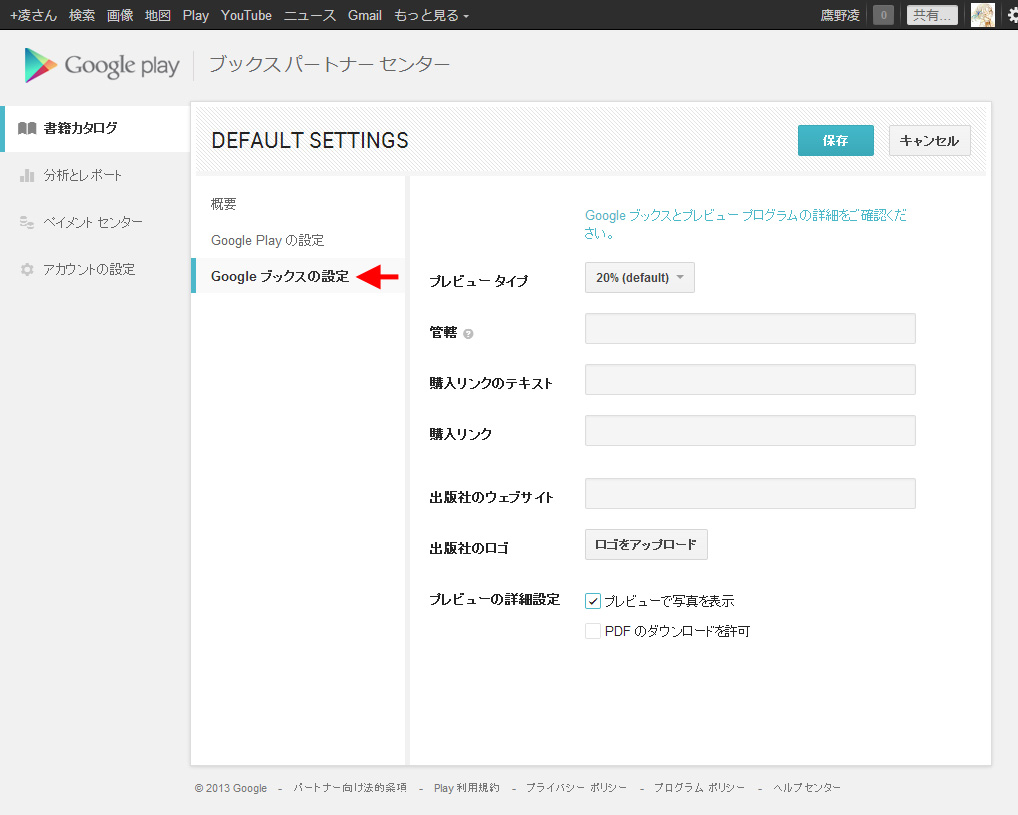Click the 購入リンク input field

coord(750,430)
